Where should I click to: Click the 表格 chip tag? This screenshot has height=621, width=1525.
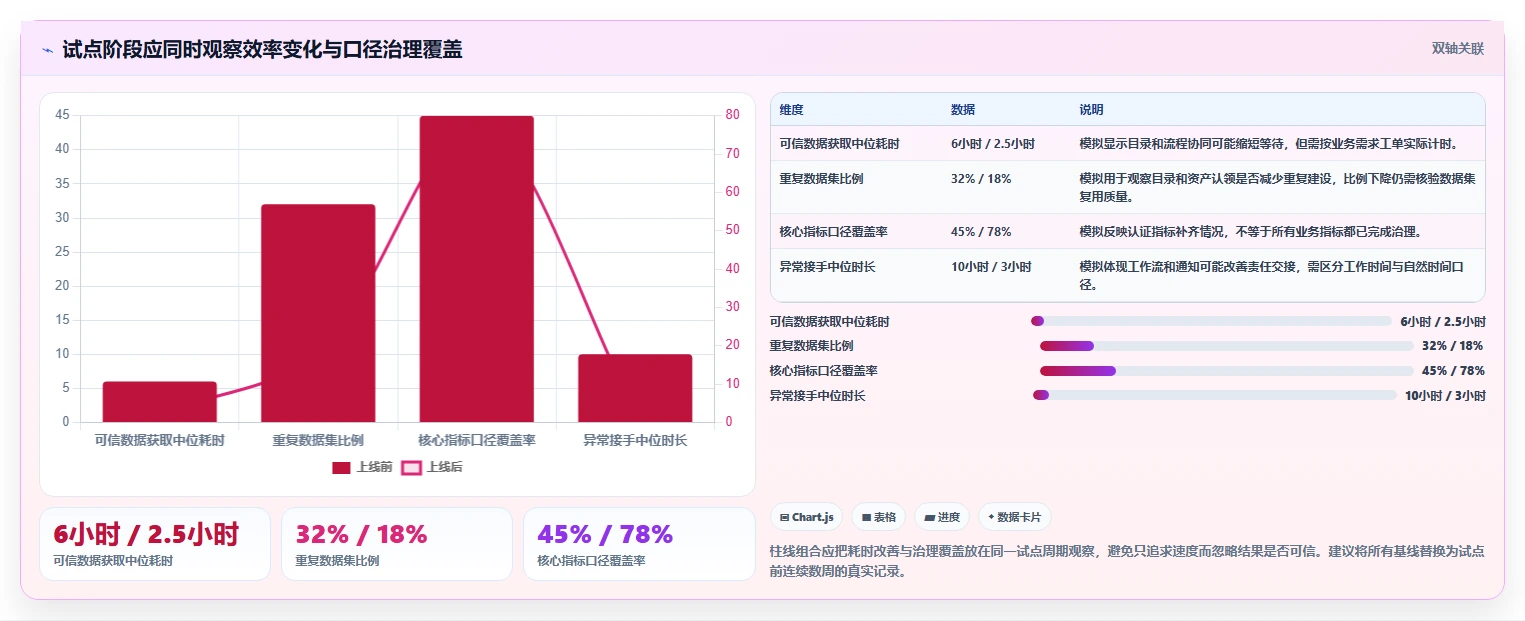coord(878,517)
